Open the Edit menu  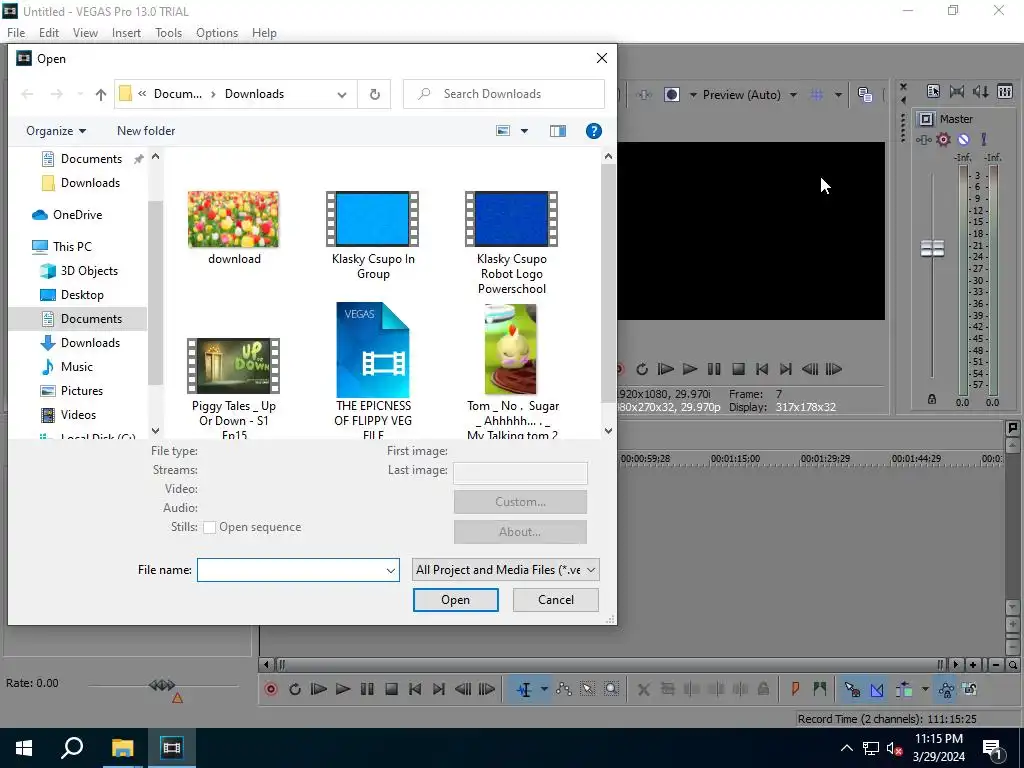pos(48,33)
